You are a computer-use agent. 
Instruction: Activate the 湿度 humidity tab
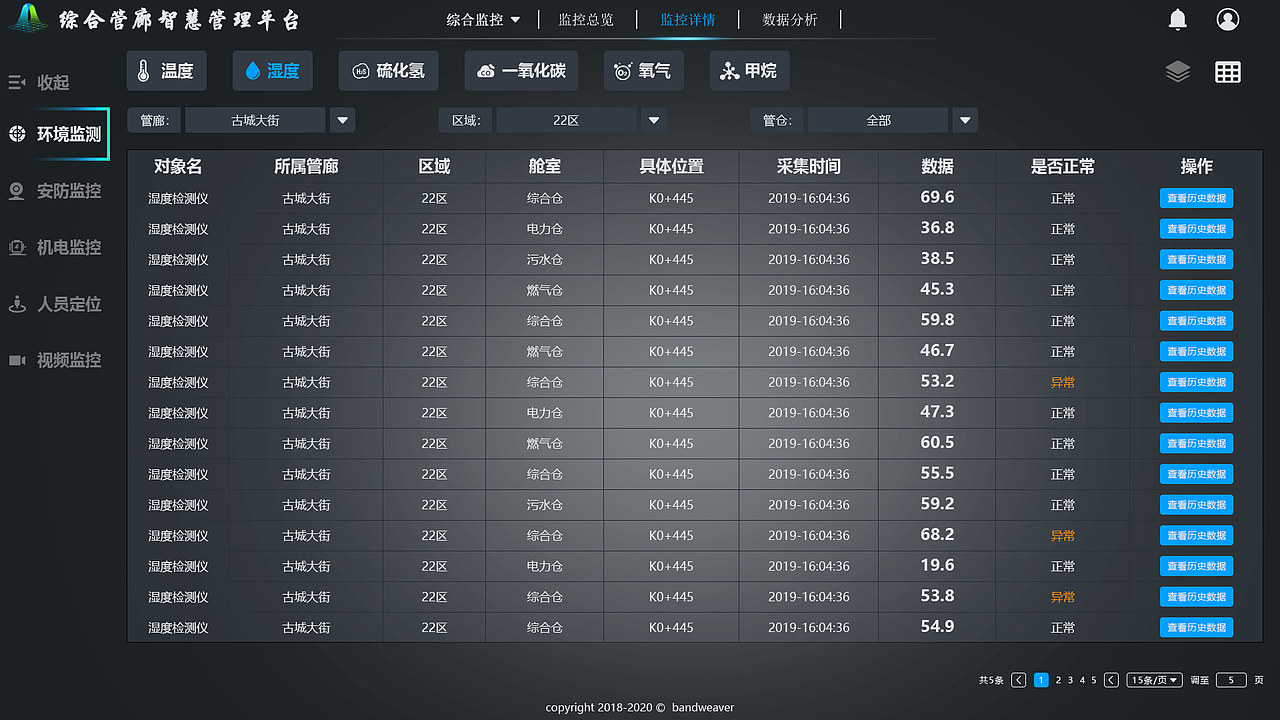[272, 71]
